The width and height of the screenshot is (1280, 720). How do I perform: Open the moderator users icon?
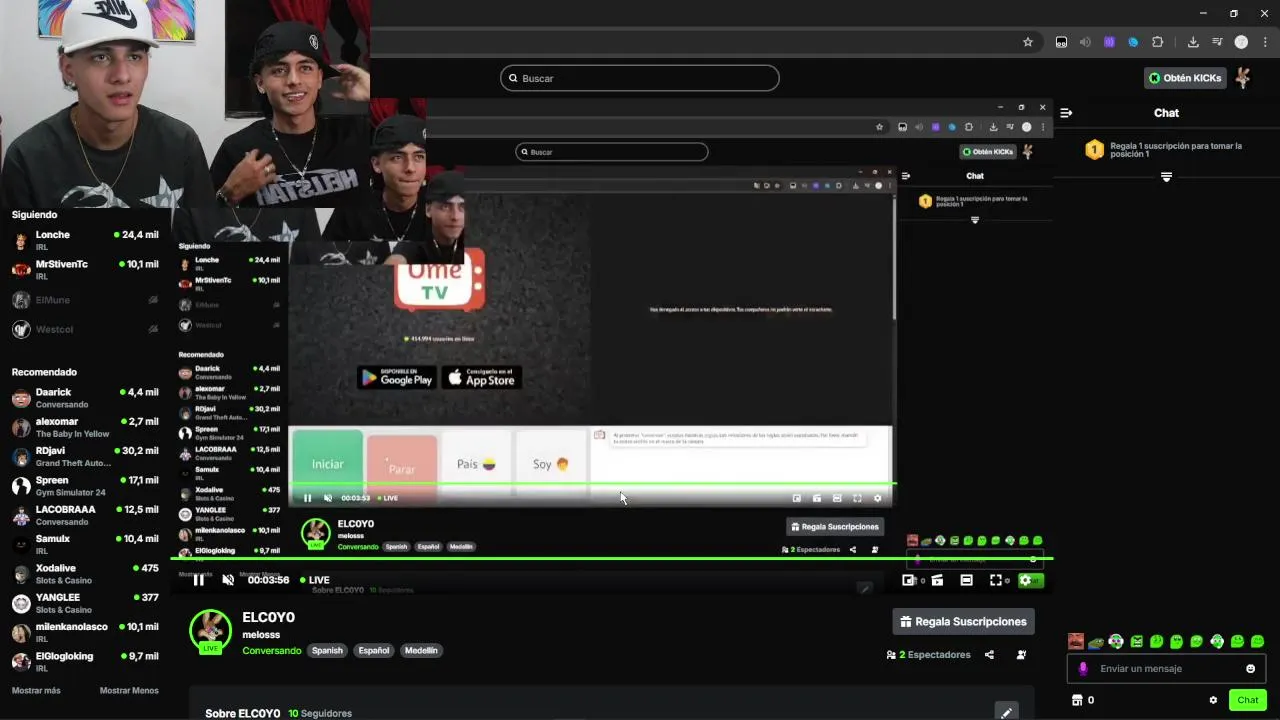[x=1021, y=655]
